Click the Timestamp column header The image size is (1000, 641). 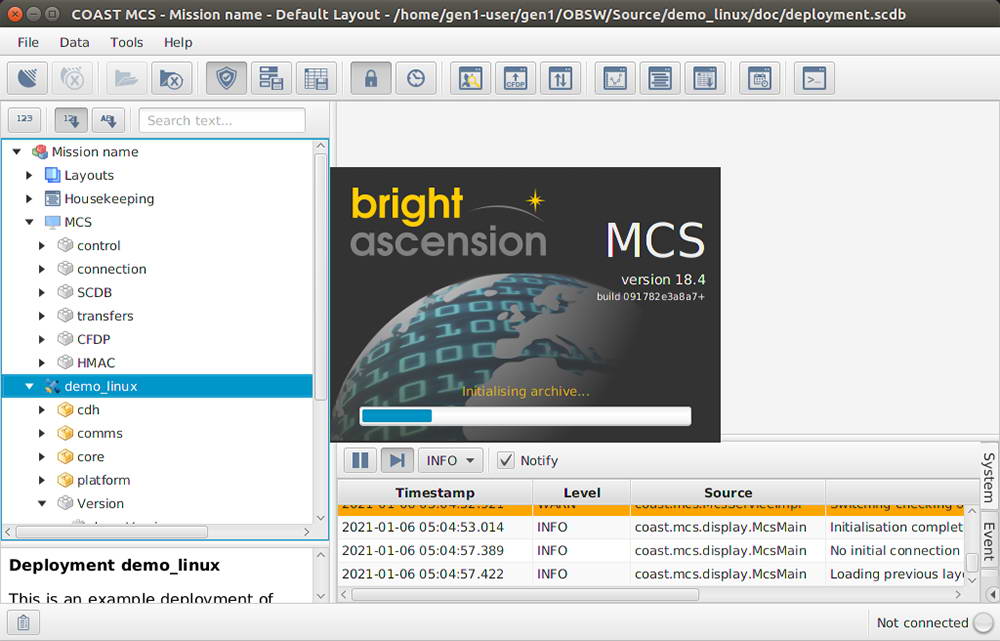pos(435,492)
